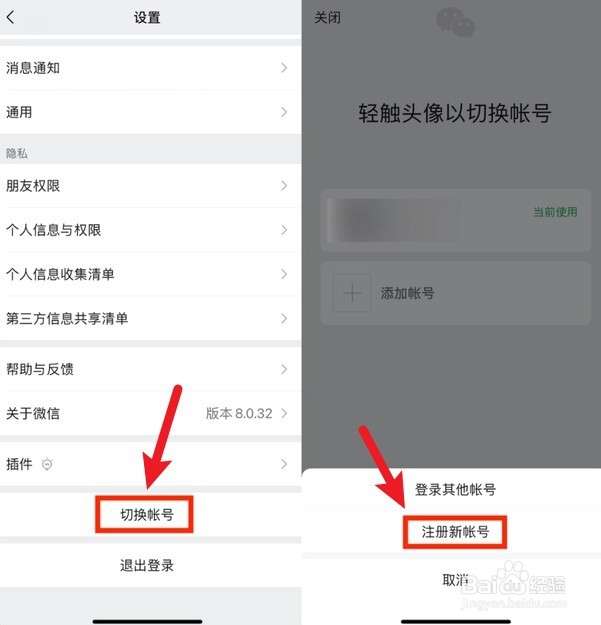
Task: Open 第三方信息共享清单 row
Action: pos(150,318)
